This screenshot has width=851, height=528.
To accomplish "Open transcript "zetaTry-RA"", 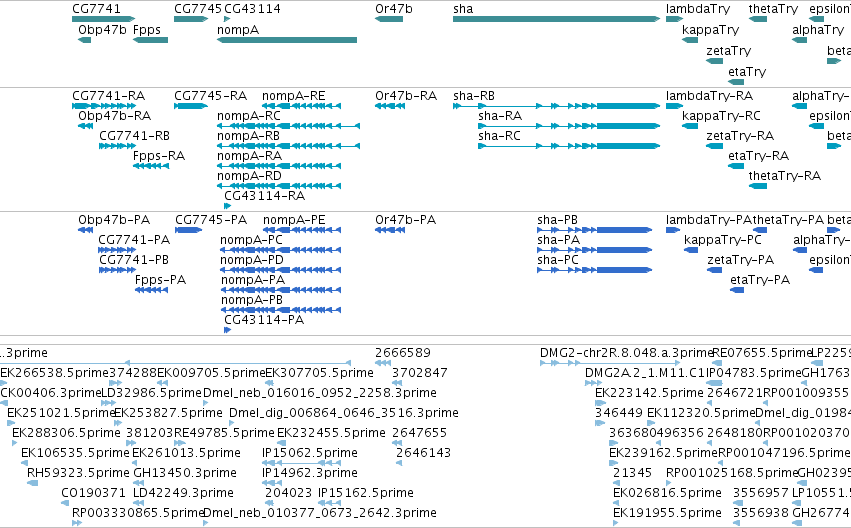I will point(740,136).
